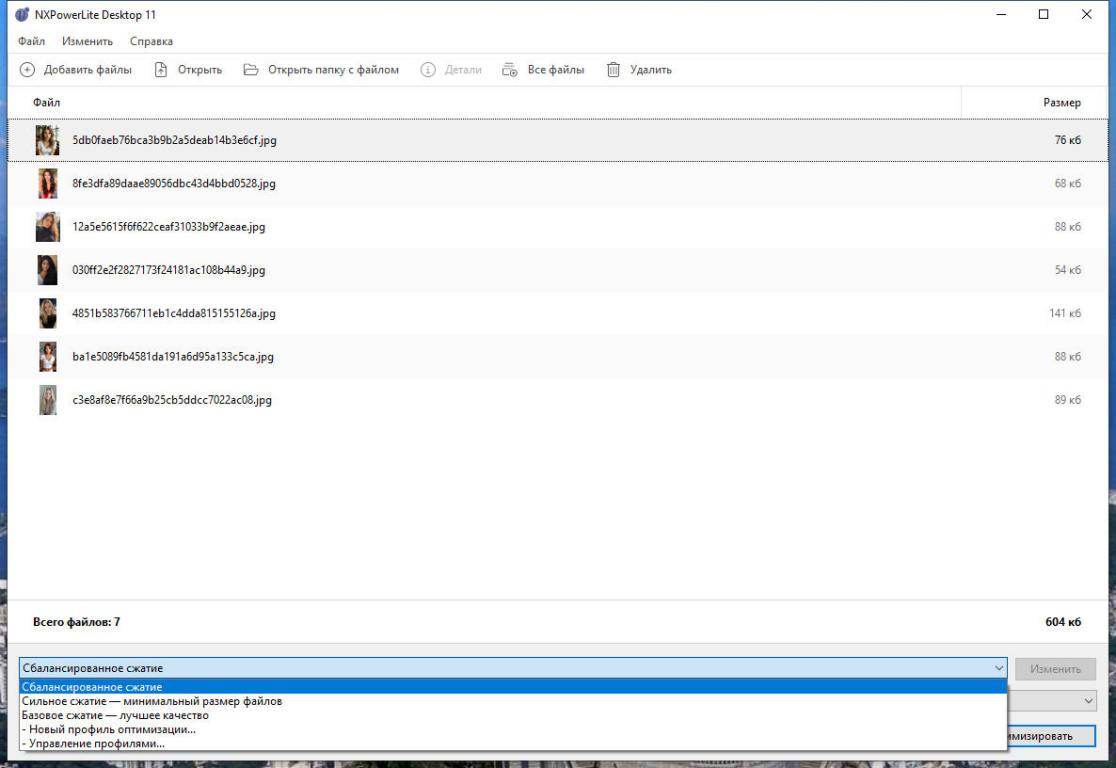Click the NXPowerLite app logo in title bar

click(22, 15)
